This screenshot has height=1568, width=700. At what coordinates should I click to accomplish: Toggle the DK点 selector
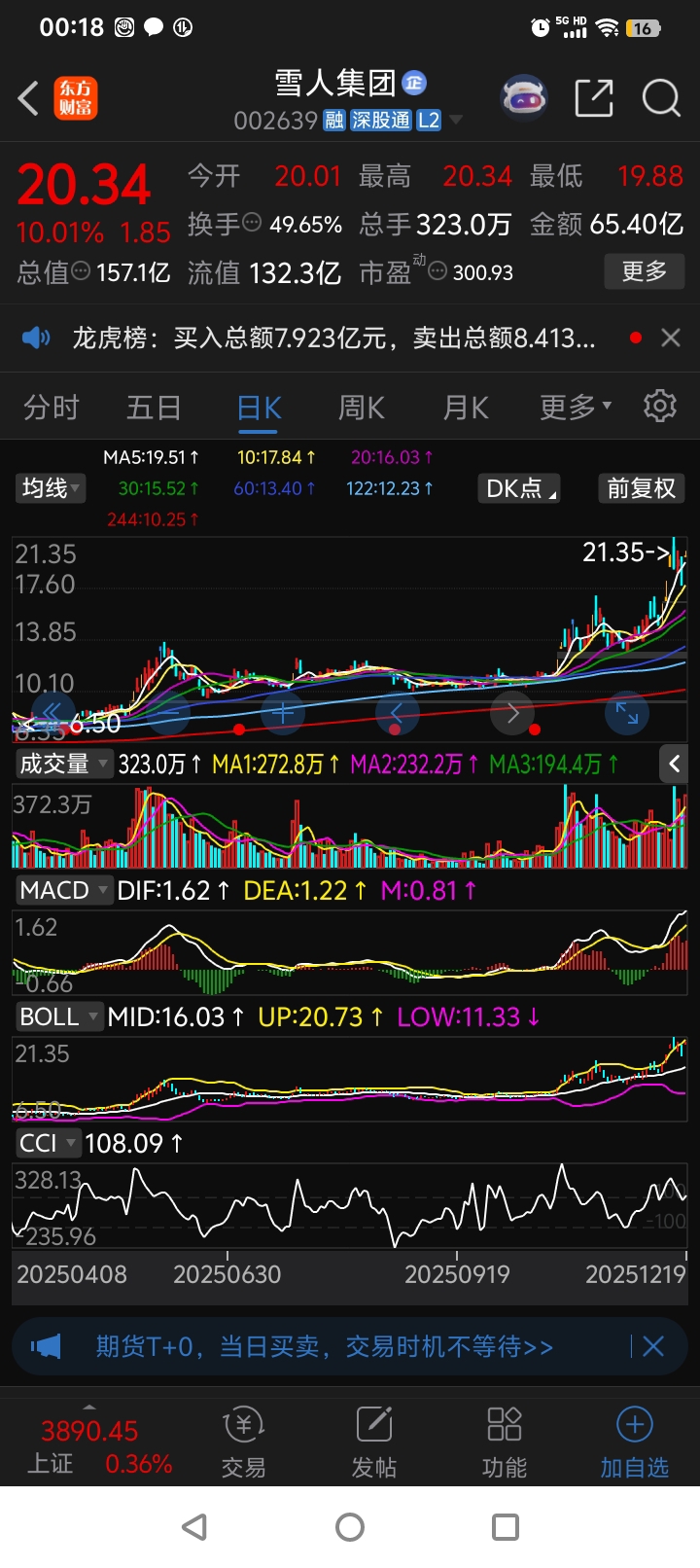pos(520,488)
